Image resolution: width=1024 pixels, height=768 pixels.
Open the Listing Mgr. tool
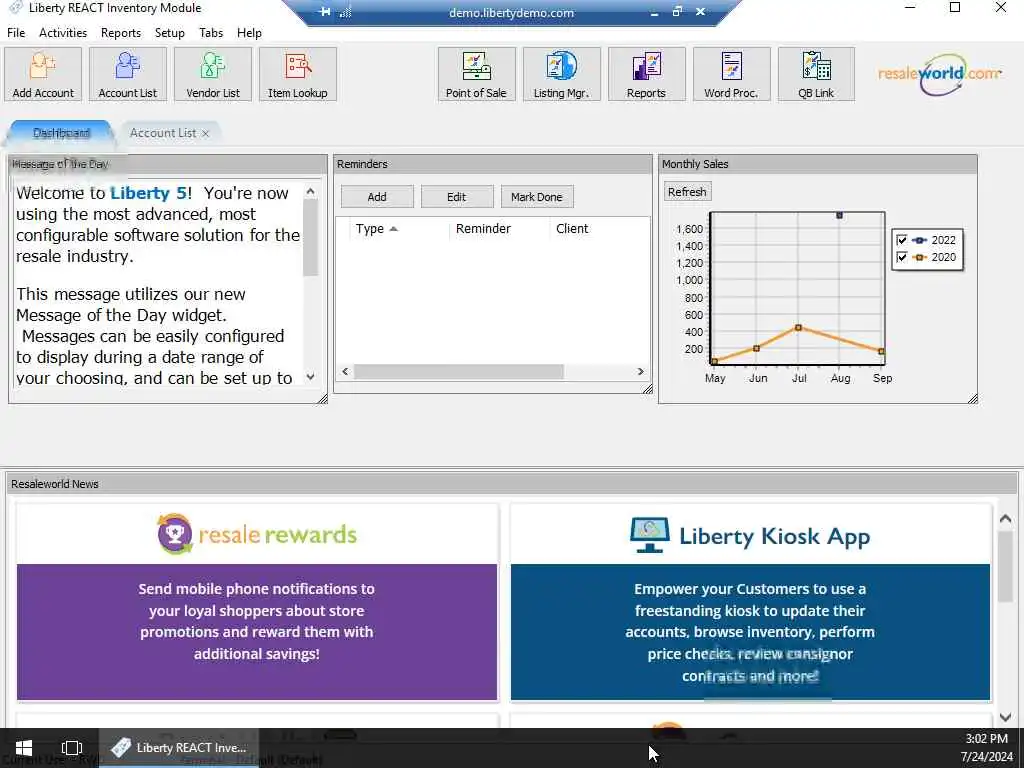[x=561, y=74]
